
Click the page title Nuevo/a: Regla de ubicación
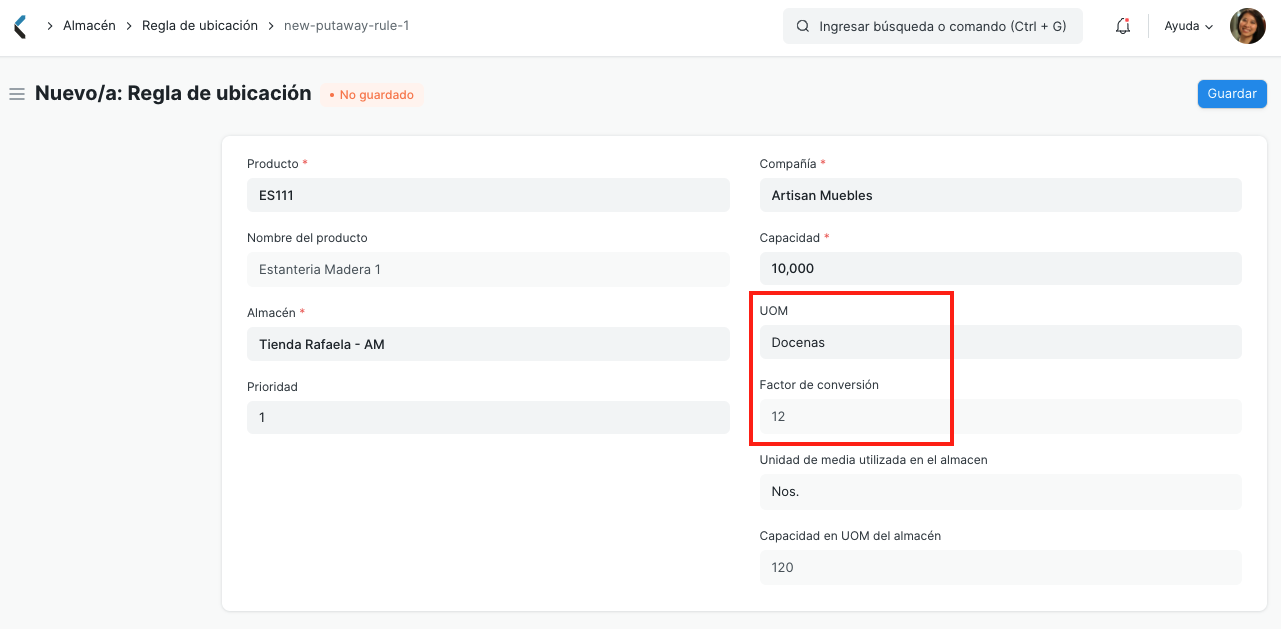pos(173,93)
